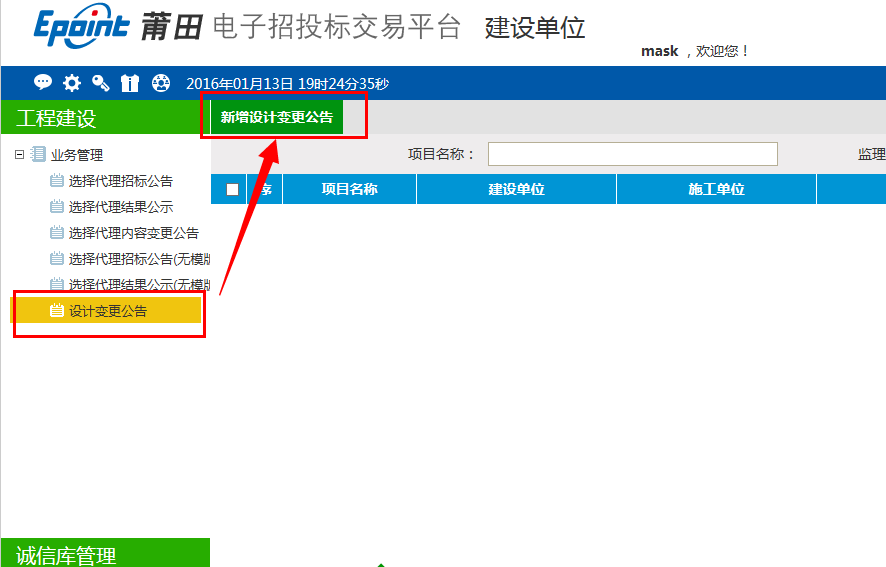Image resolution: width=886 pixels, height=567 pixels.
Task: Click the shirt skin theme icon
Action: pyautogui.click(x=130, y=83)
